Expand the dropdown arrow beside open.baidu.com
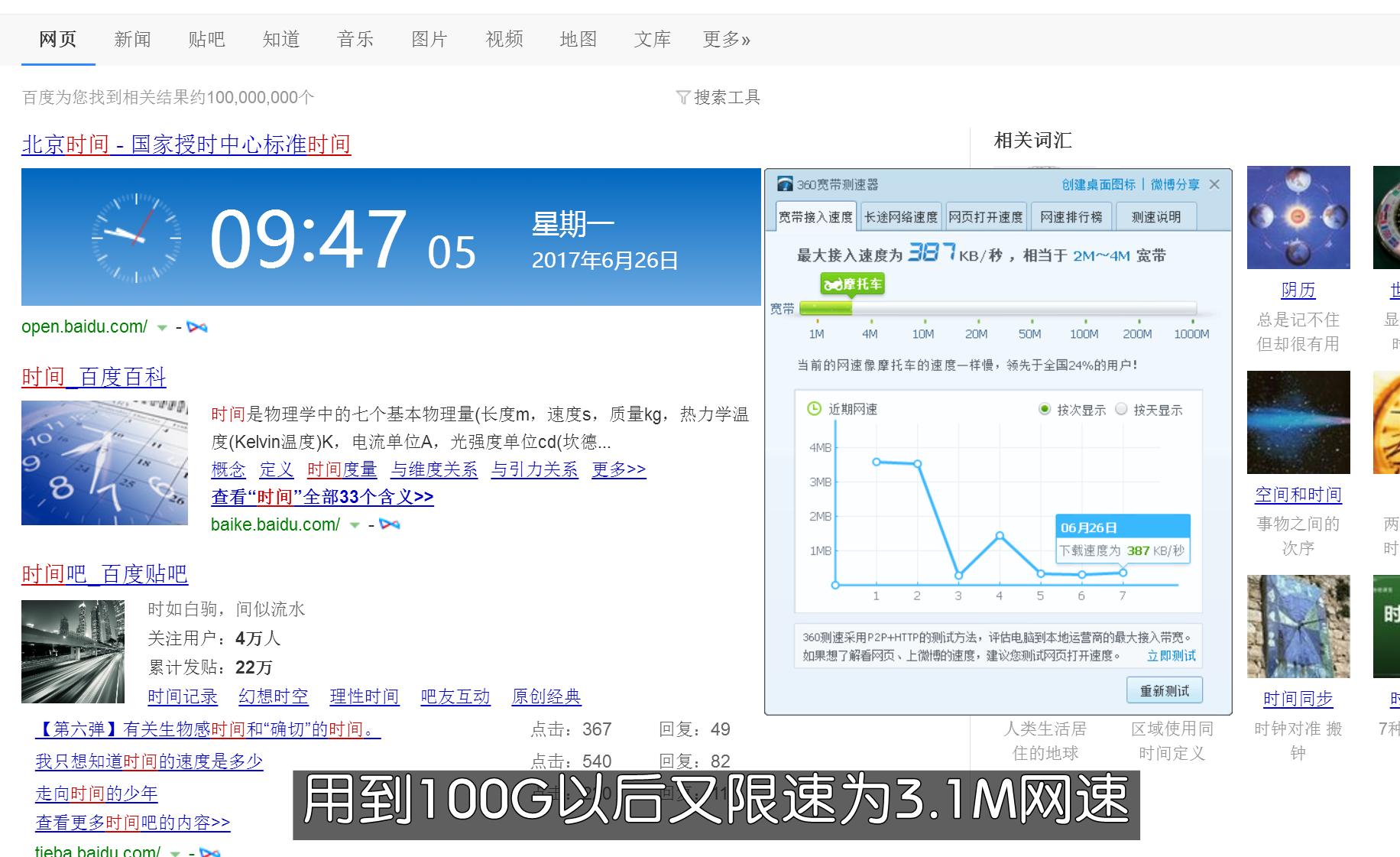Viewport: 1400px width, 857px height. click(162, 327)
